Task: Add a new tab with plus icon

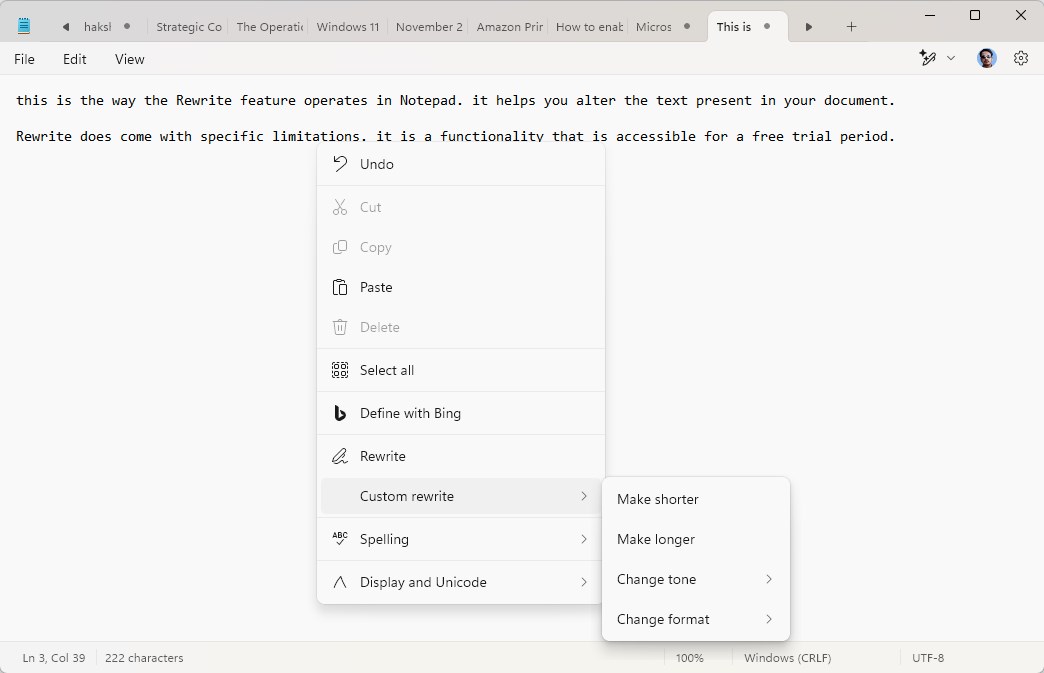Action: click(x=851, y=27)
